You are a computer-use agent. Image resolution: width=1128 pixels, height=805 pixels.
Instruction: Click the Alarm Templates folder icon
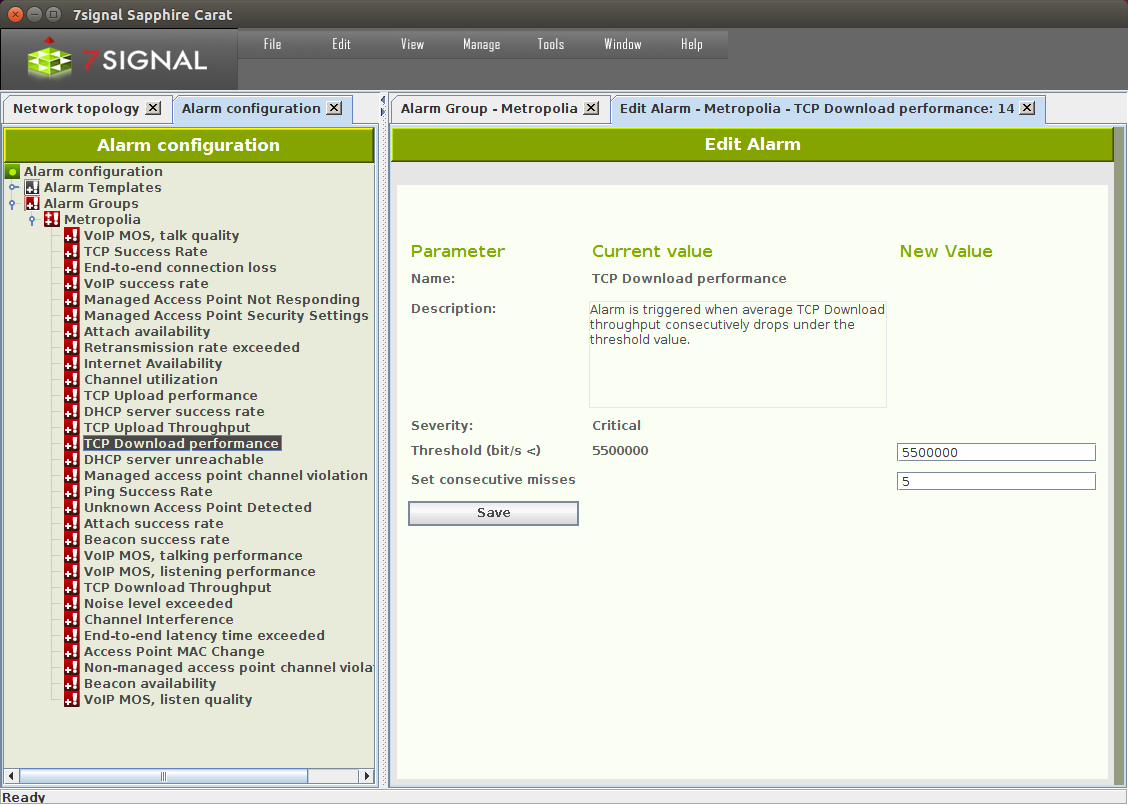tap(32, 188)
